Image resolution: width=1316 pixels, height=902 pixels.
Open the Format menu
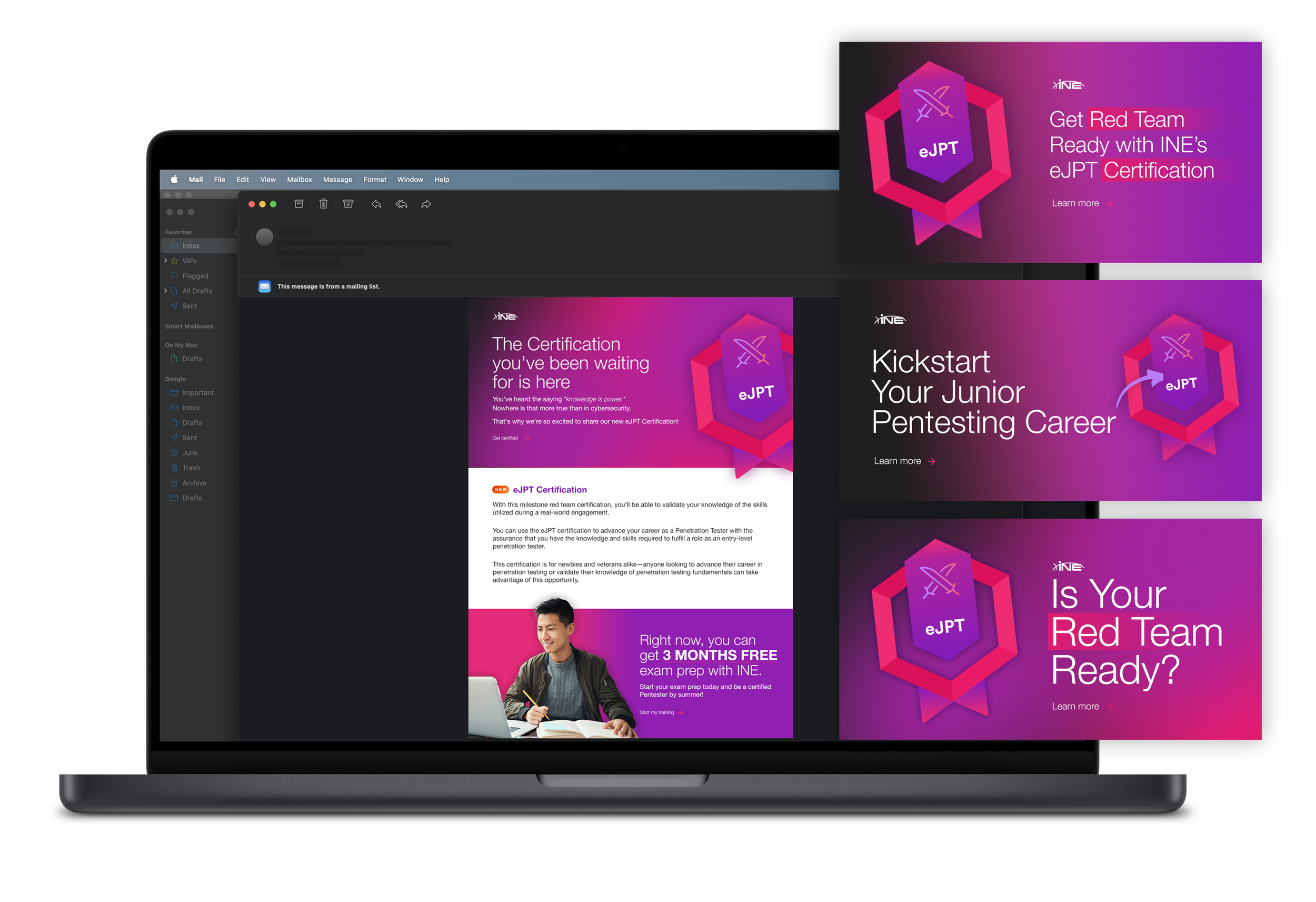pos(374,180)
